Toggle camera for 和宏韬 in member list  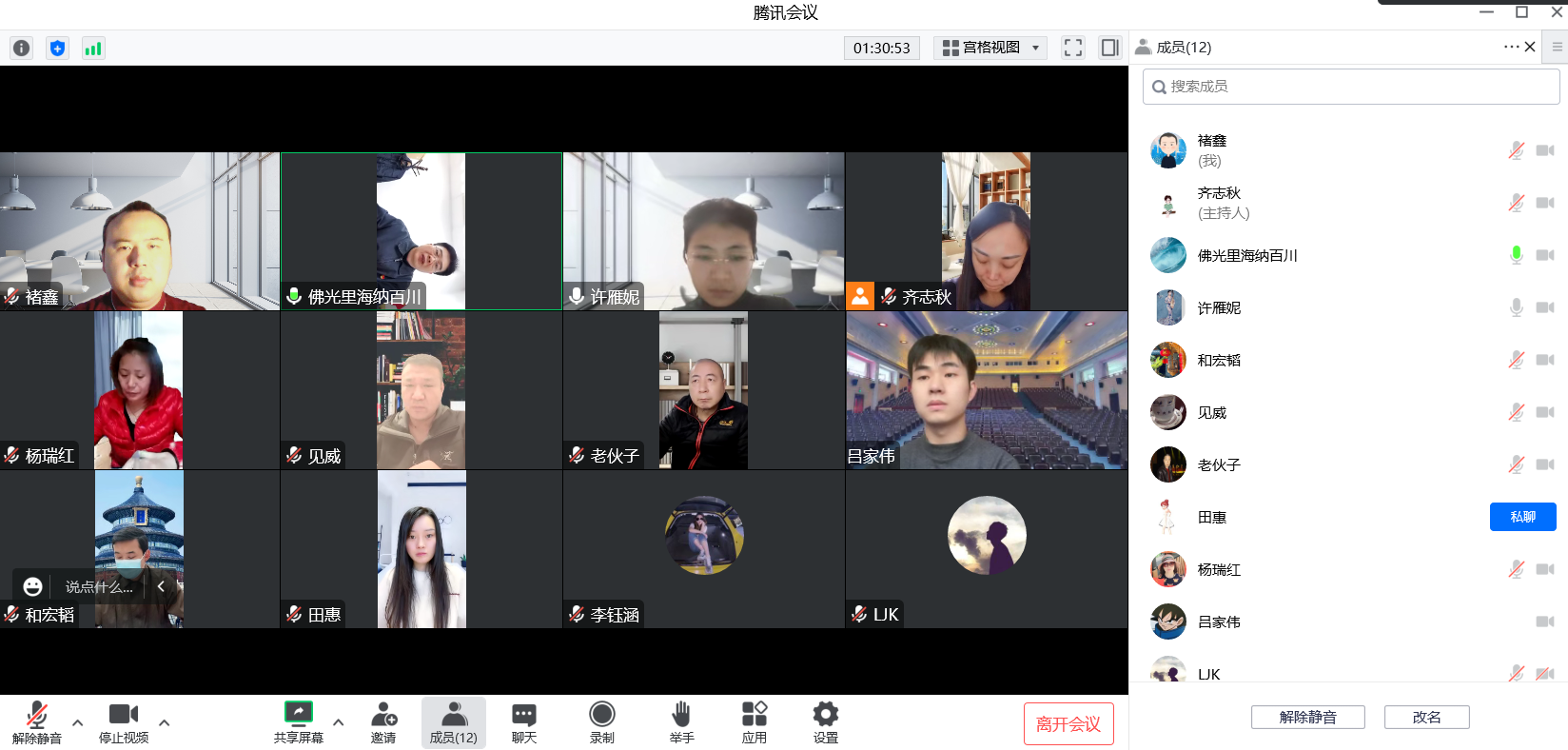1545,360
